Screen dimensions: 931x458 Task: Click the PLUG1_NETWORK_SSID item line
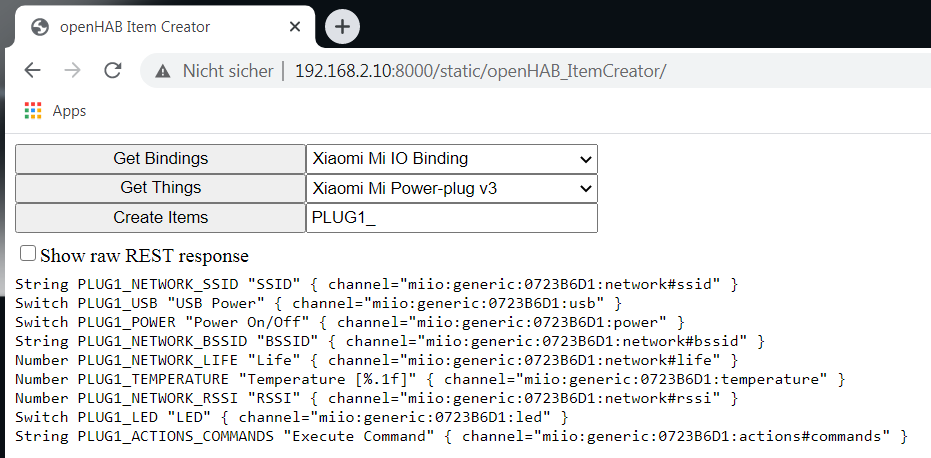[376, 285]
